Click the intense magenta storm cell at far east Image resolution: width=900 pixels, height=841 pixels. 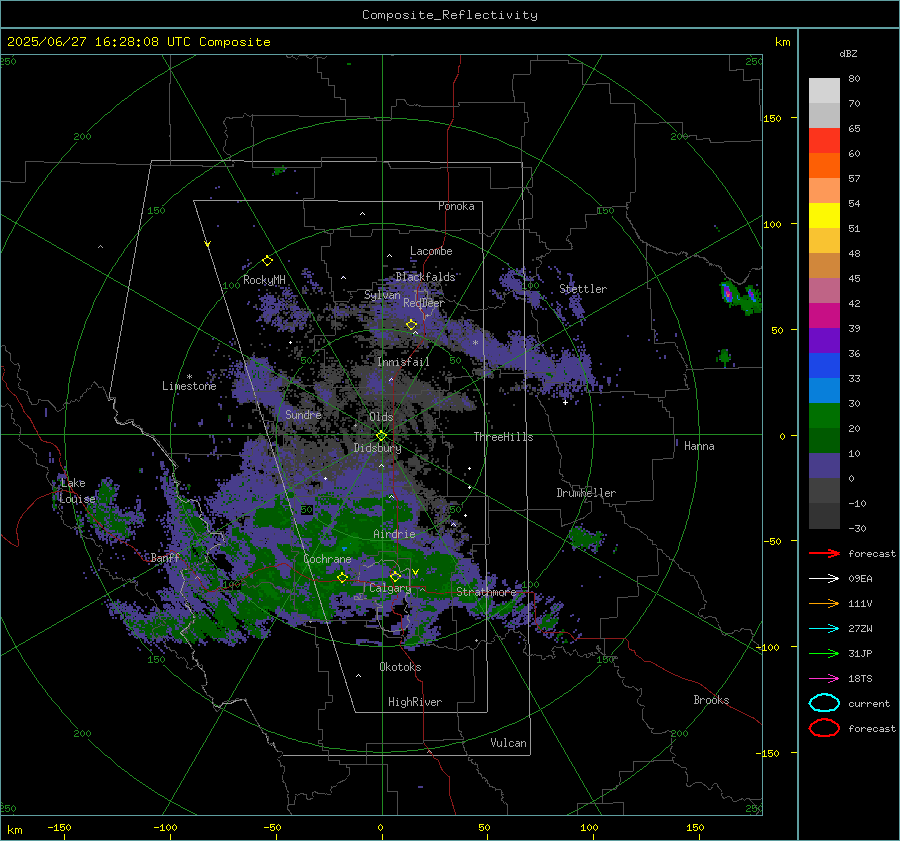(x=728, y=294)
